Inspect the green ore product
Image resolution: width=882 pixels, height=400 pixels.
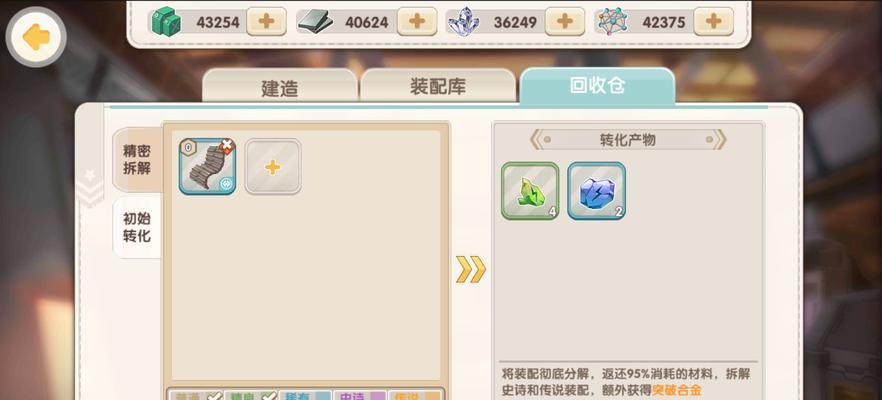coord(530,191)
